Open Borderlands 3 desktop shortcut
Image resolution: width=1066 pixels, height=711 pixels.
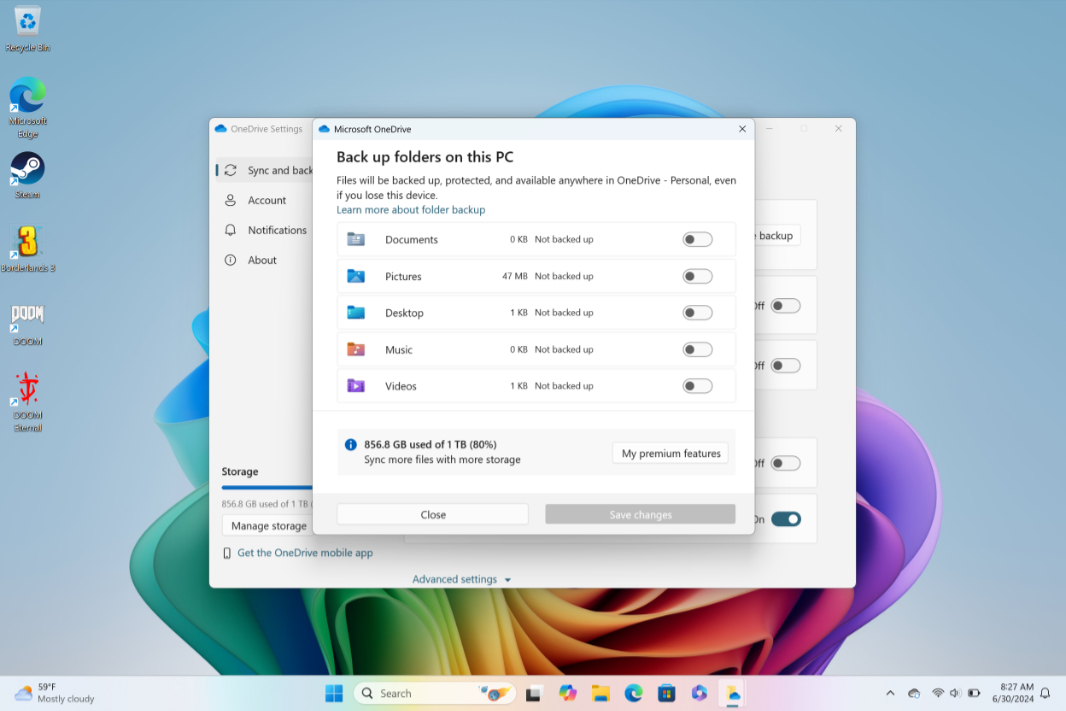pos(27,243)
